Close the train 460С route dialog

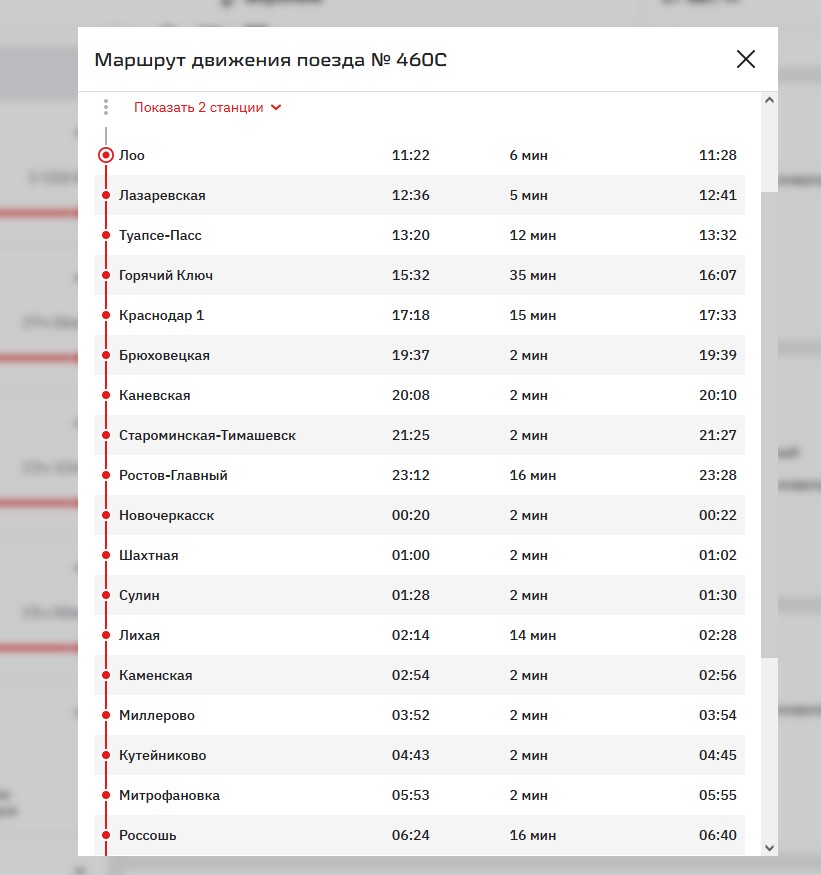click(x=746, y=59)
